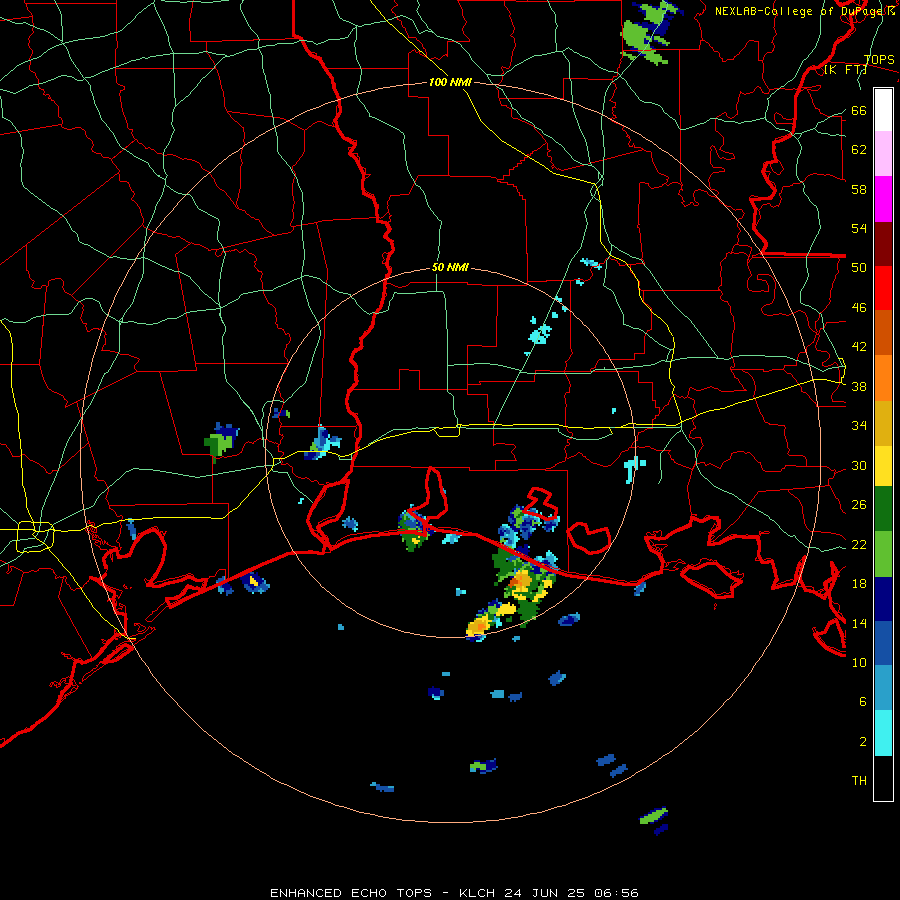Click the TH threshold legend label
This screenshot has height=900, width=900.
(x=859, y=781)
